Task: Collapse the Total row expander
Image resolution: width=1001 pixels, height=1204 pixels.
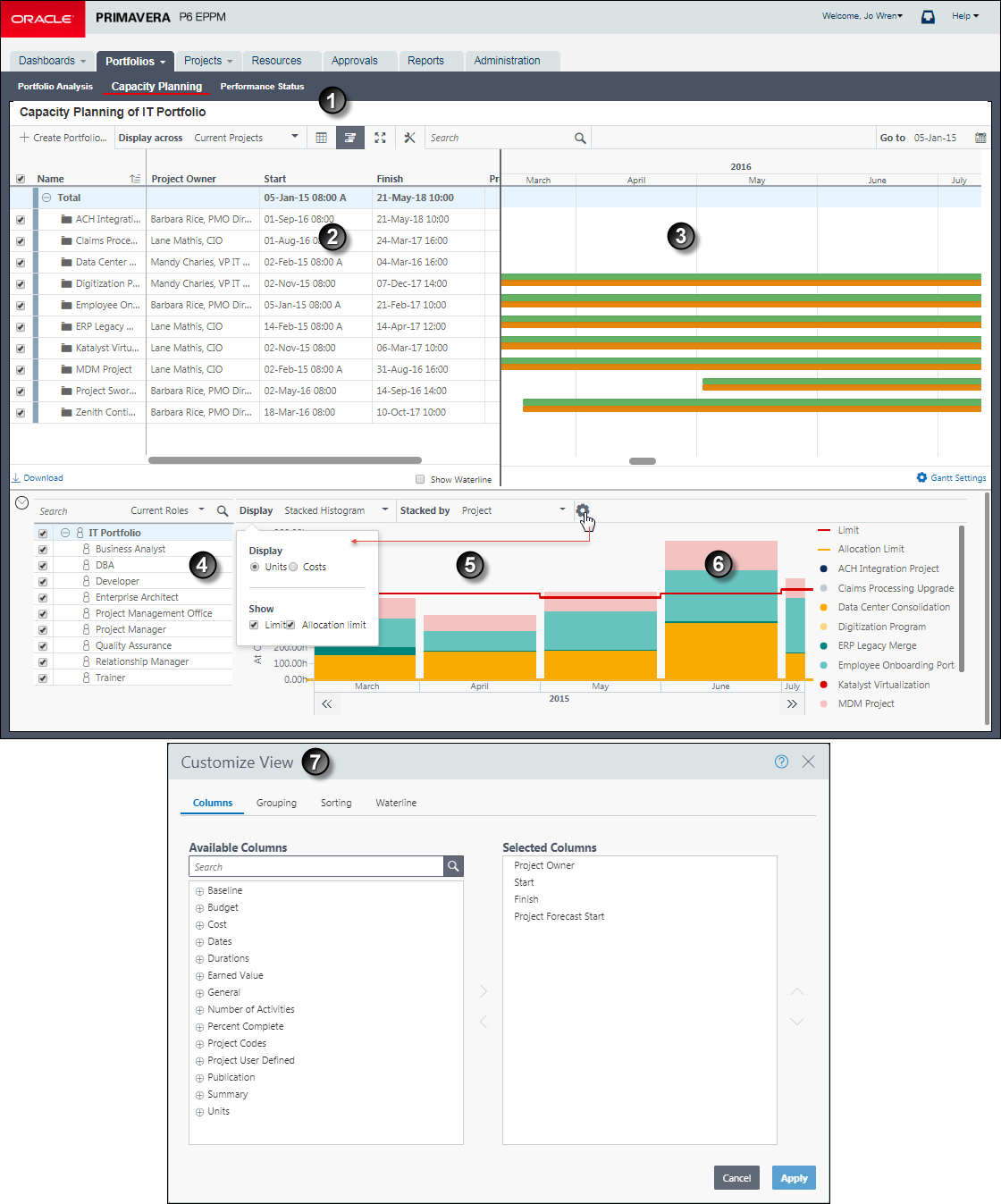Action: (46, 198)
